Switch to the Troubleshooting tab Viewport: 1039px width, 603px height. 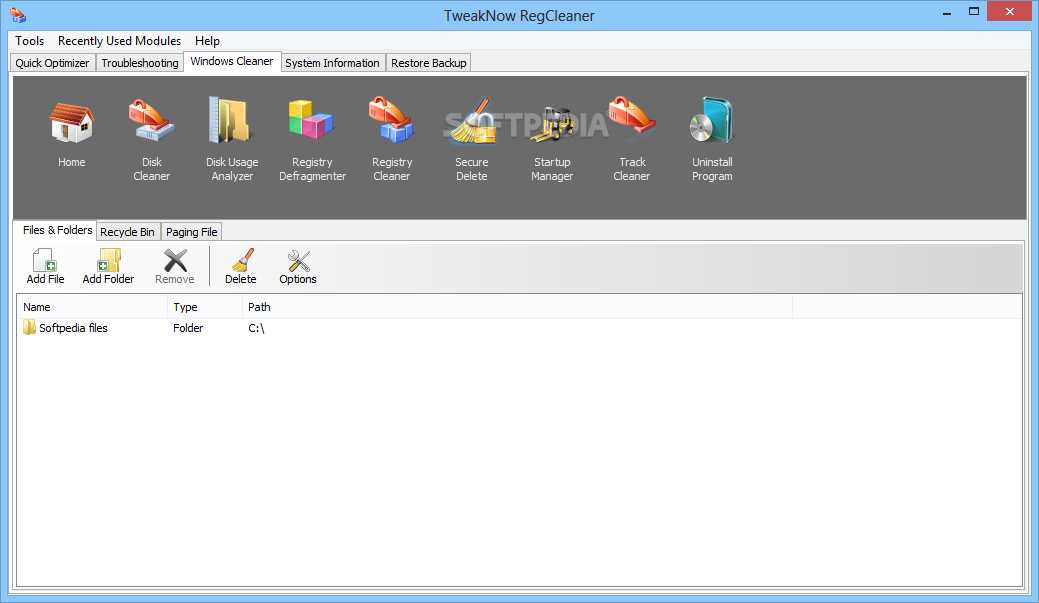[140, 63]
